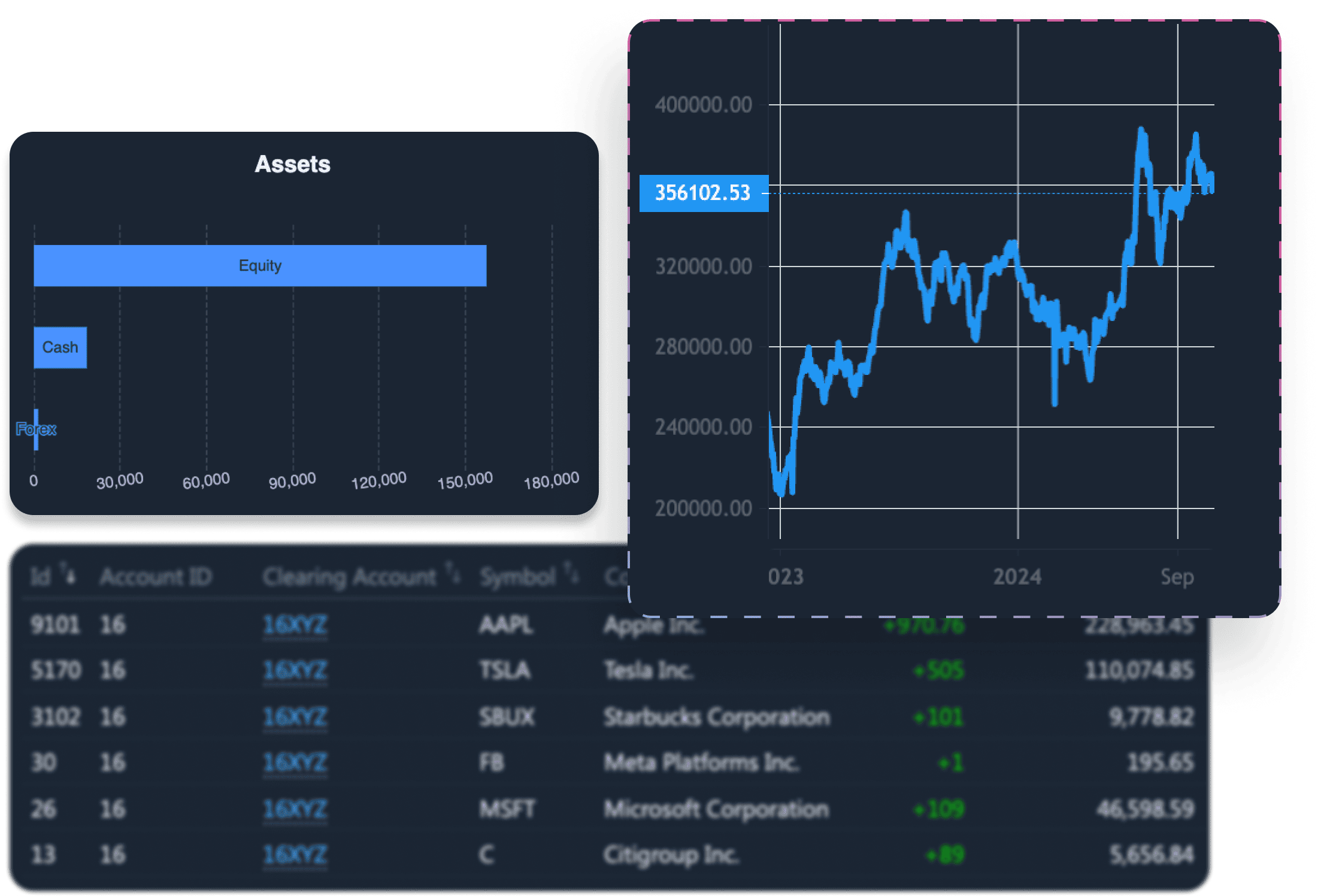The image size is (1324, 896).
Task: Click the 400000.00 axis label
Action: pyautogui.click(x=704, y=105)
